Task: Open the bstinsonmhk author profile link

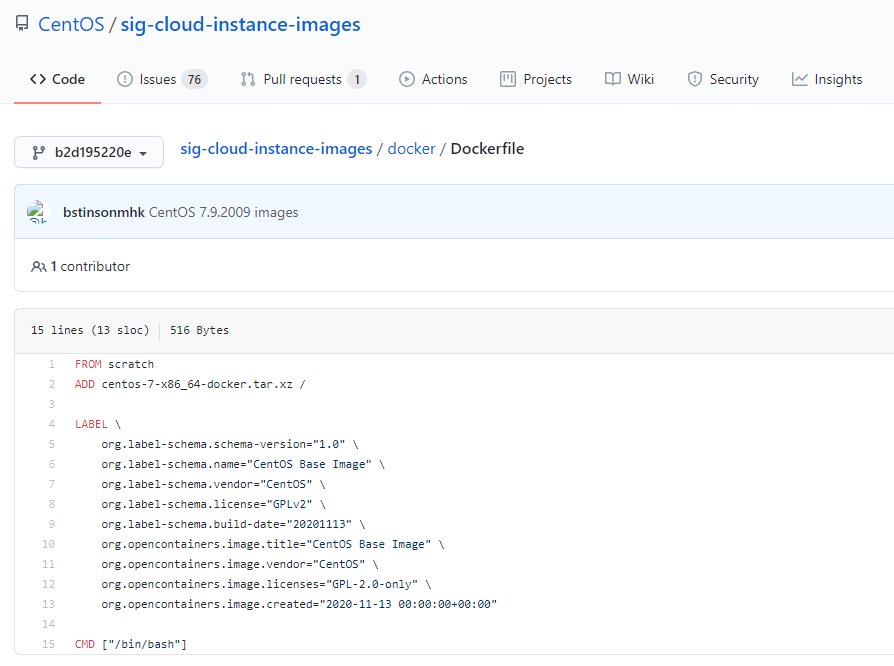Action: 104,212
